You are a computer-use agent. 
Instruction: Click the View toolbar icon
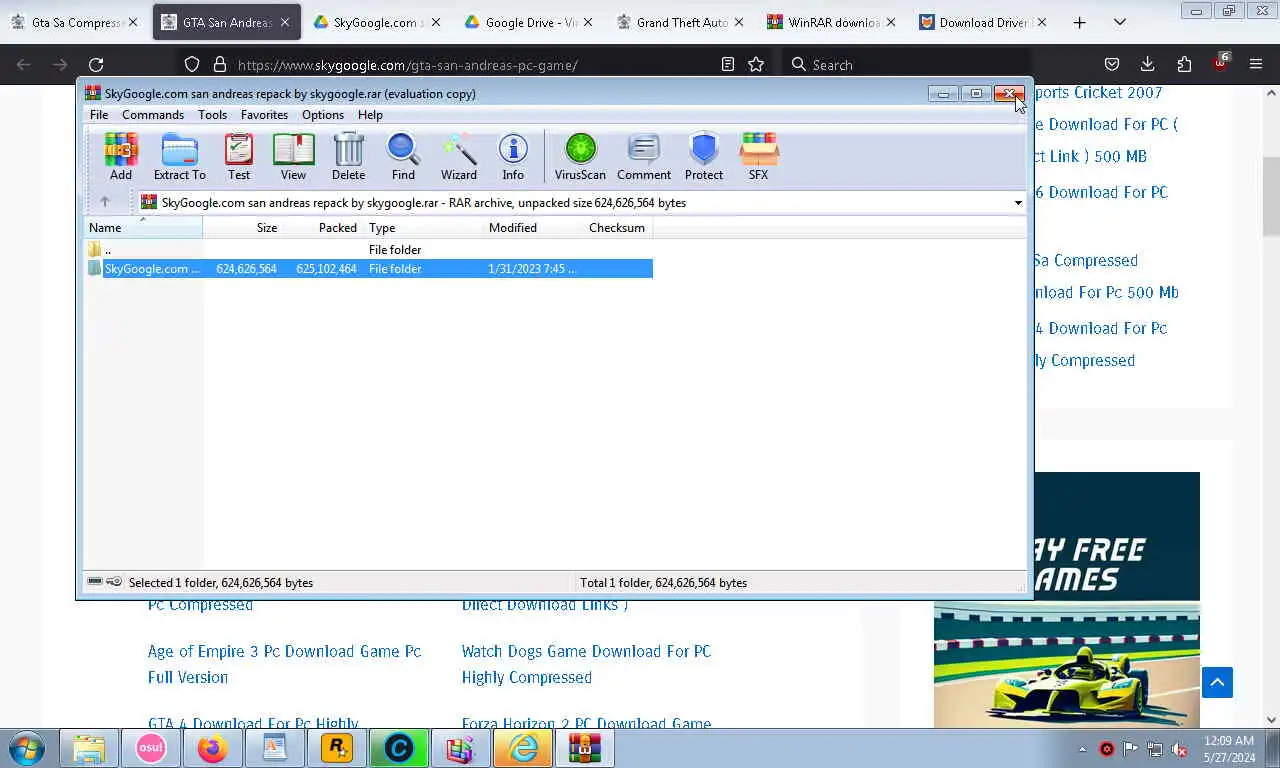[x=293, y=157]
